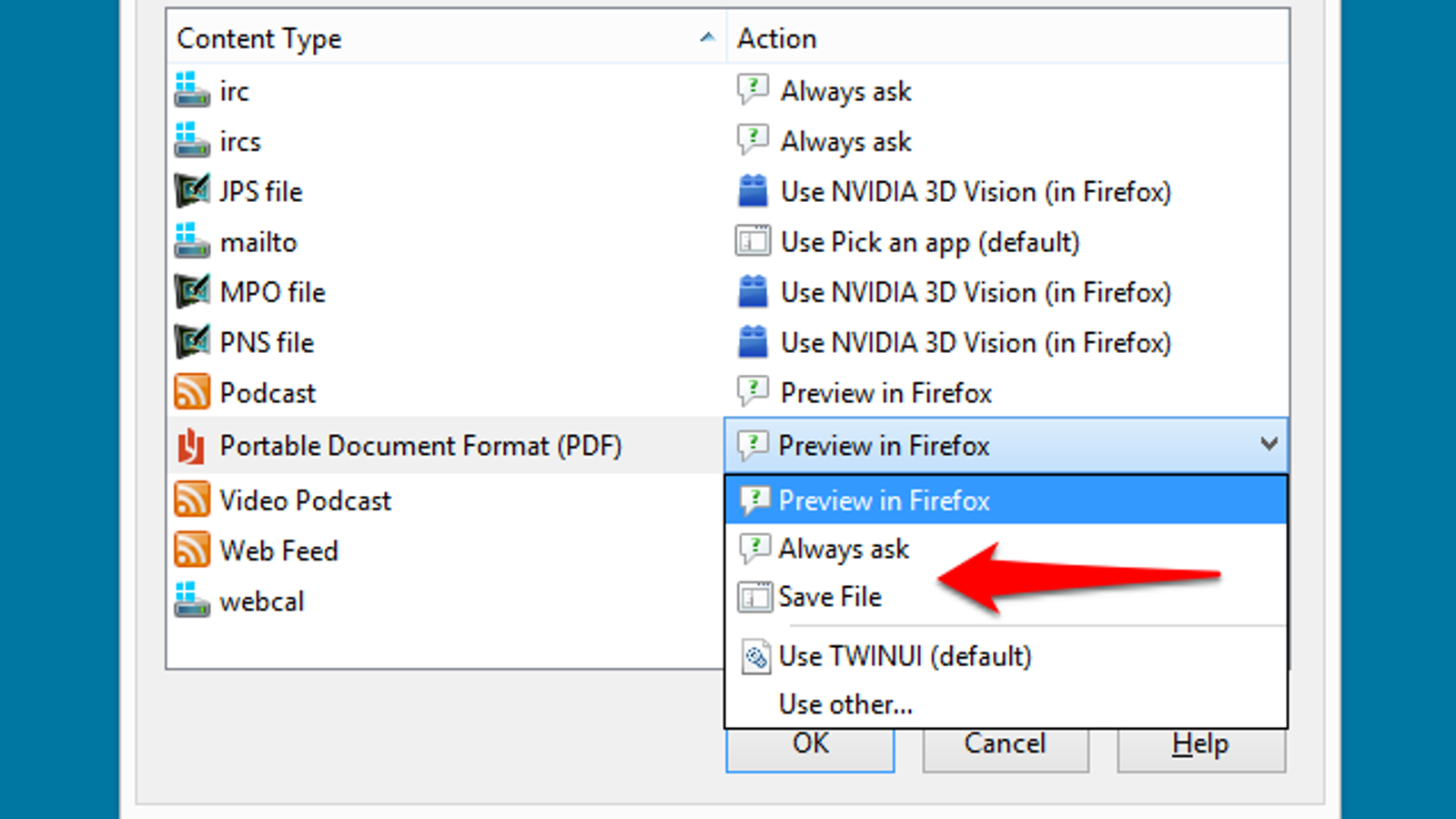Click the Pick an app icon for mailto
Image resolution: width=1456 pixels, height=819 pixels.
click(x=753, y=241)
